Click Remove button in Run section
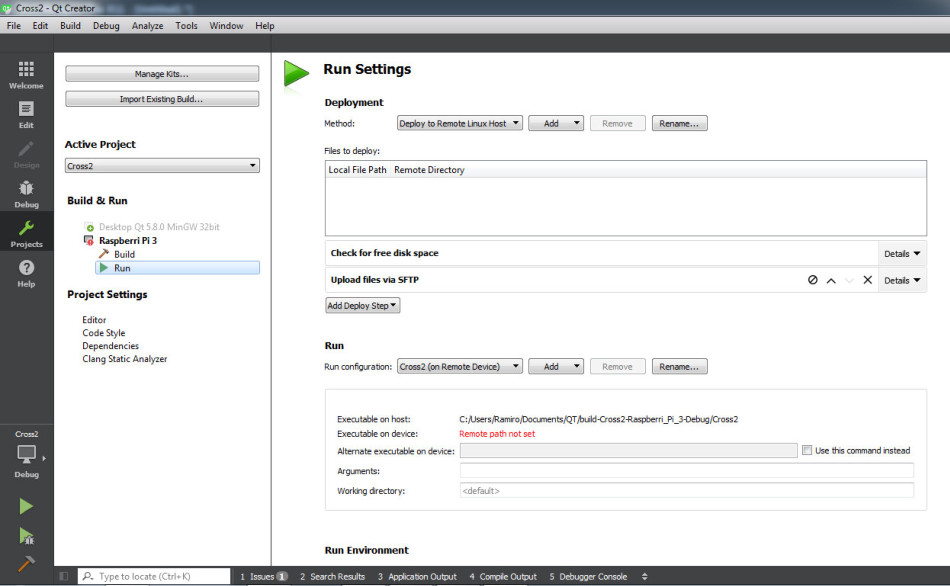The height and width of the screenshot is (586, 950). tap(617, 367)
